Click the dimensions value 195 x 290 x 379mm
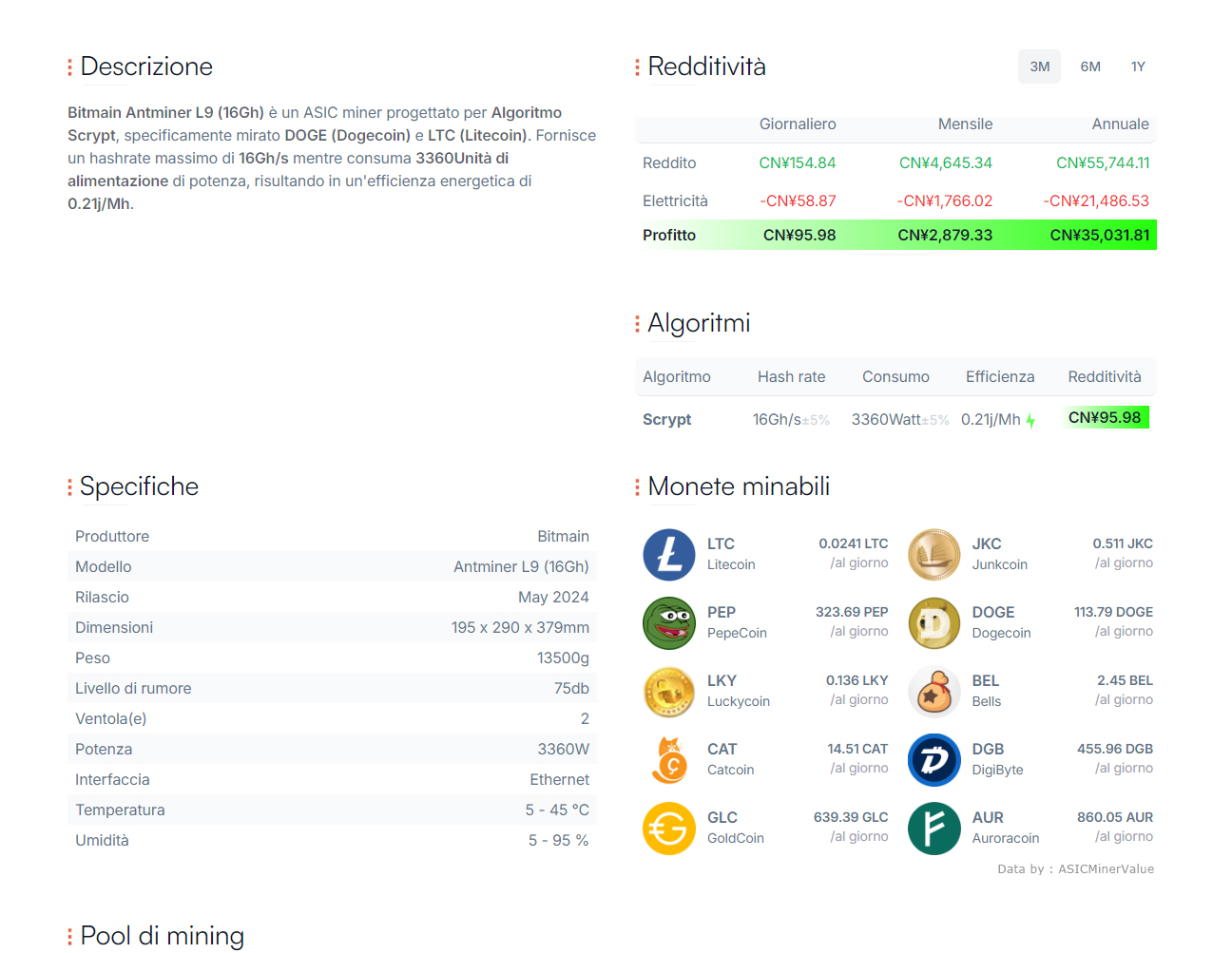Viewport: 1232px width, 953px height. pos(520,627)
